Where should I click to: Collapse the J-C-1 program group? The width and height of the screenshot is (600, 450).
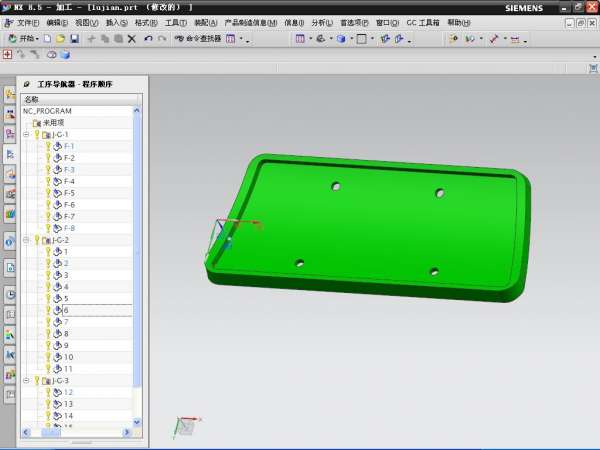point(26,134)
